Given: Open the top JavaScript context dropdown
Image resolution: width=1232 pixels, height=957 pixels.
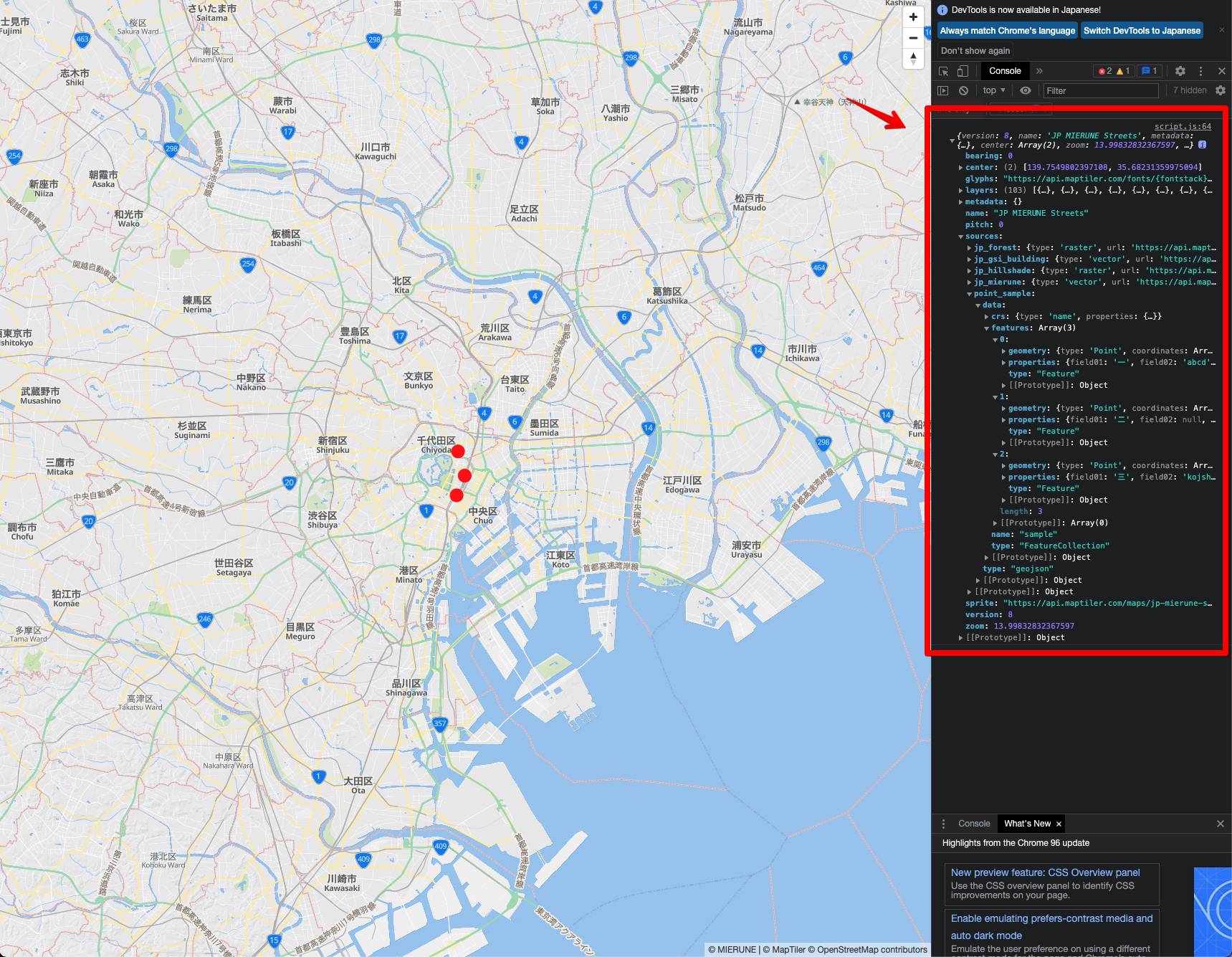Looking at the screenshot, I should click(994, 90).
